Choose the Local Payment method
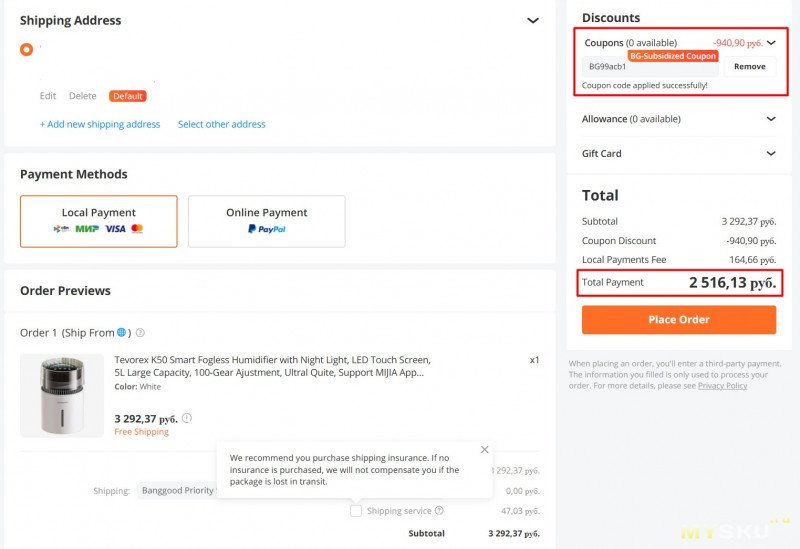Screen dimensions: 800x549 (x=99, y=221)
